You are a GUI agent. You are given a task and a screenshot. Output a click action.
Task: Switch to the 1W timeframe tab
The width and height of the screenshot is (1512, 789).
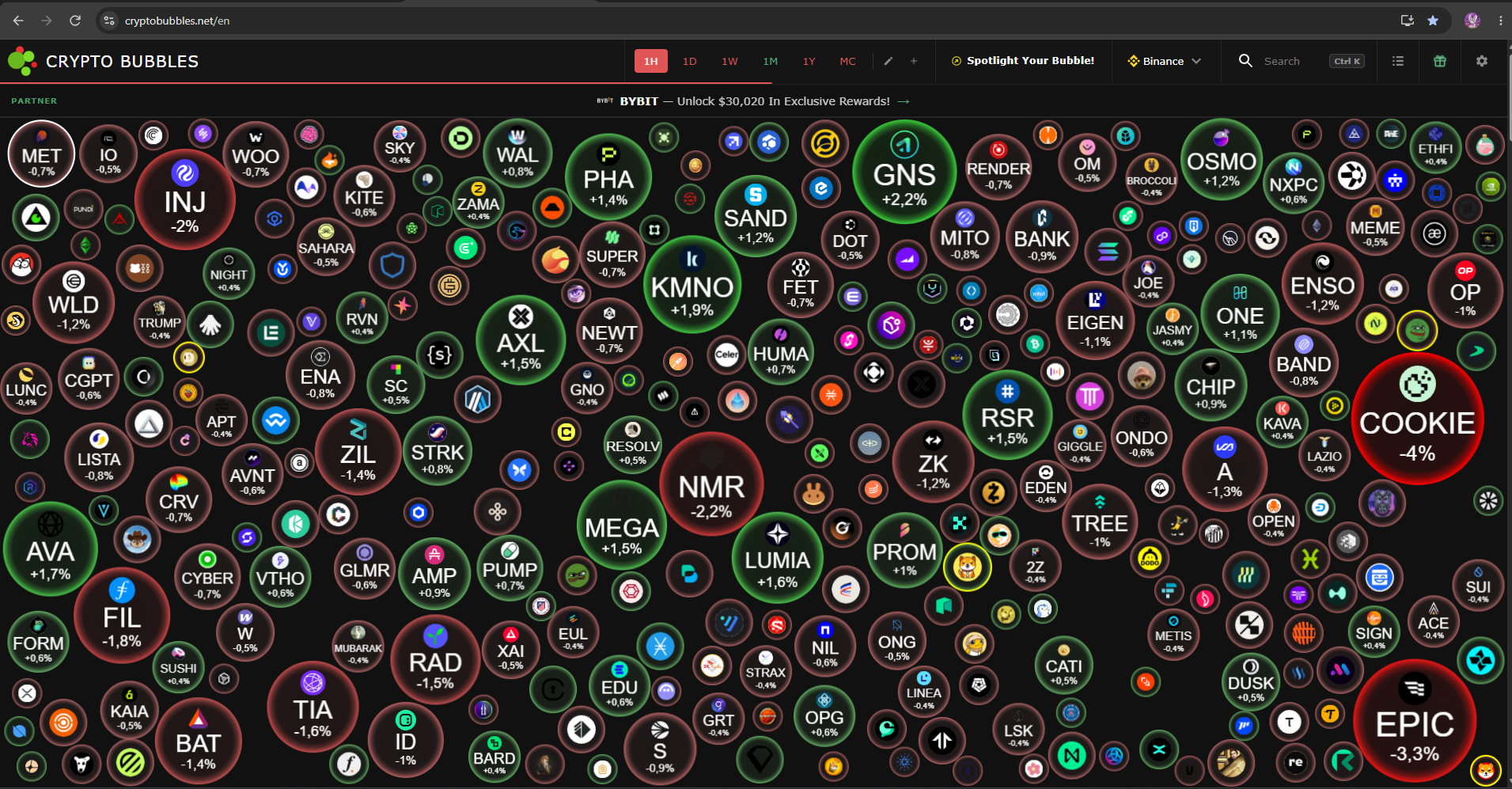729,61
